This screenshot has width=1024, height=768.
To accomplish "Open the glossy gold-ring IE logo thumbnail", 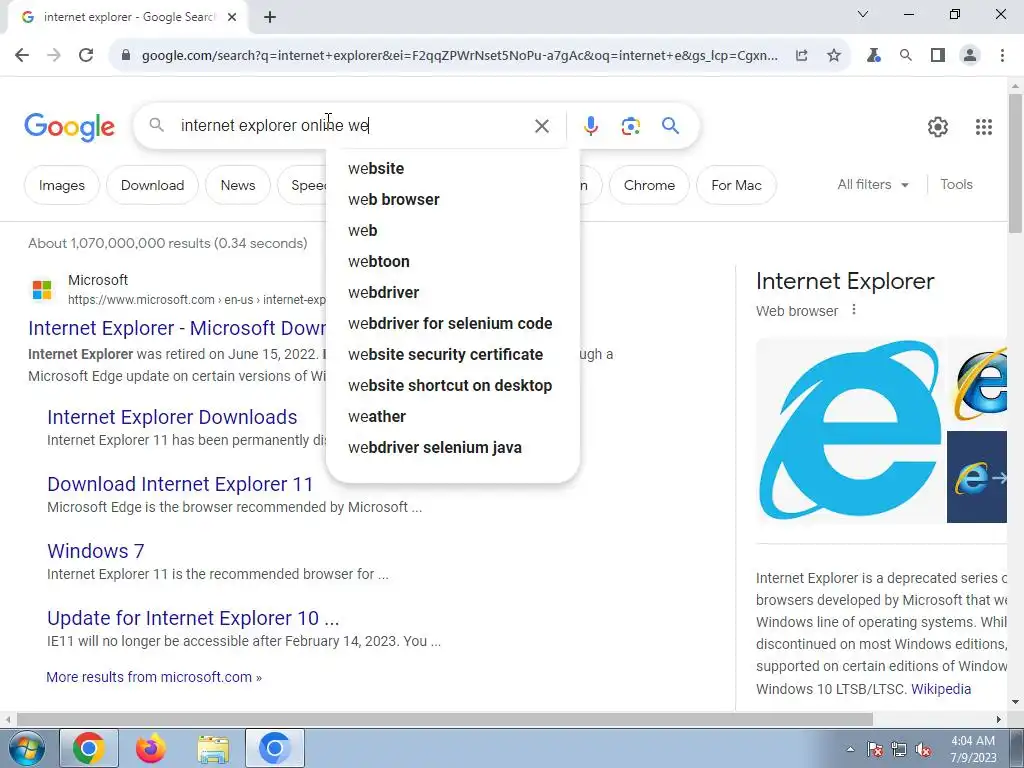I will [x=977, y=383].
